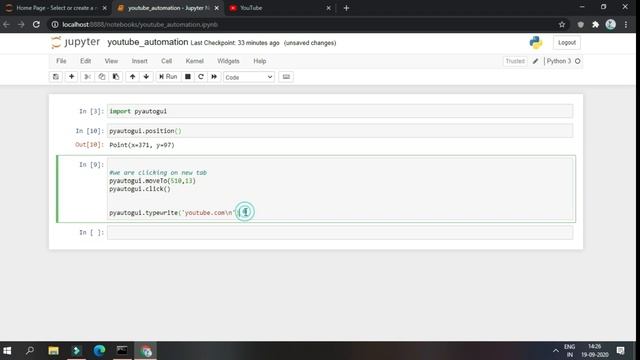Select the empty last code cell
640x360 pixels.
point(340,232)
